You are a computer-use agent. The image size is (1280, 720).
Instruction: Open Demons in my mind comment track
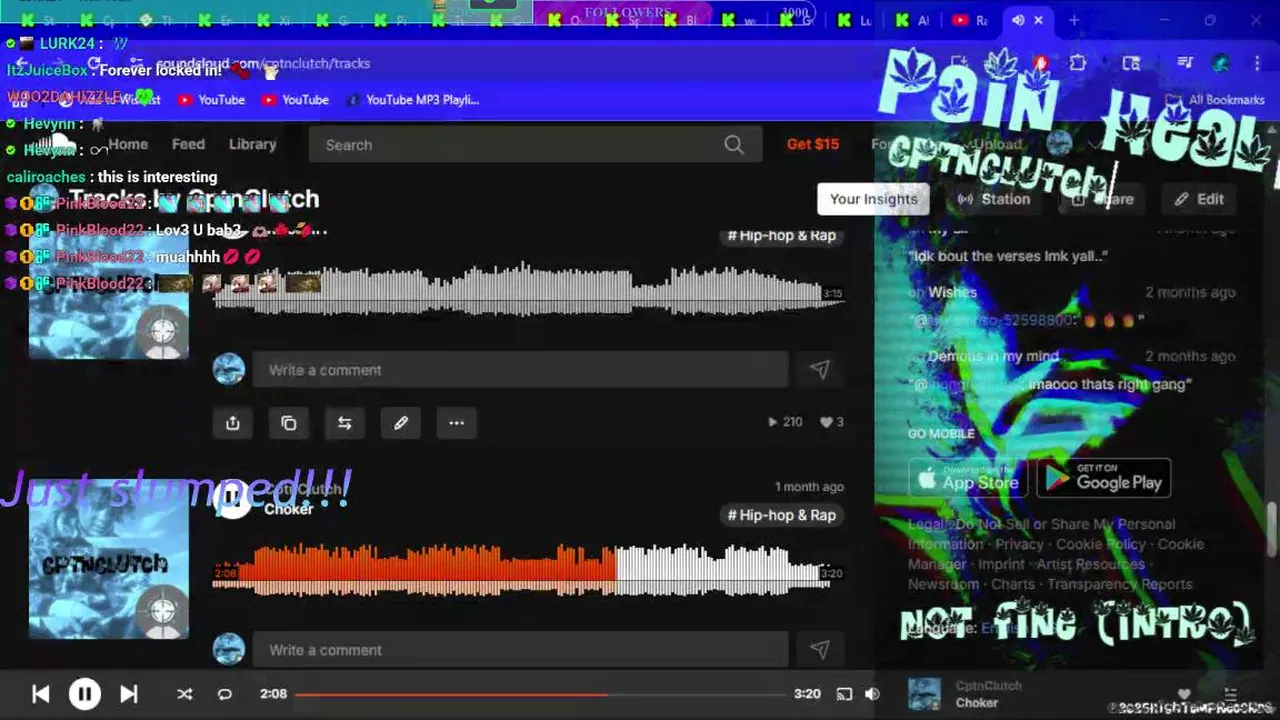[x=992, y=356]
